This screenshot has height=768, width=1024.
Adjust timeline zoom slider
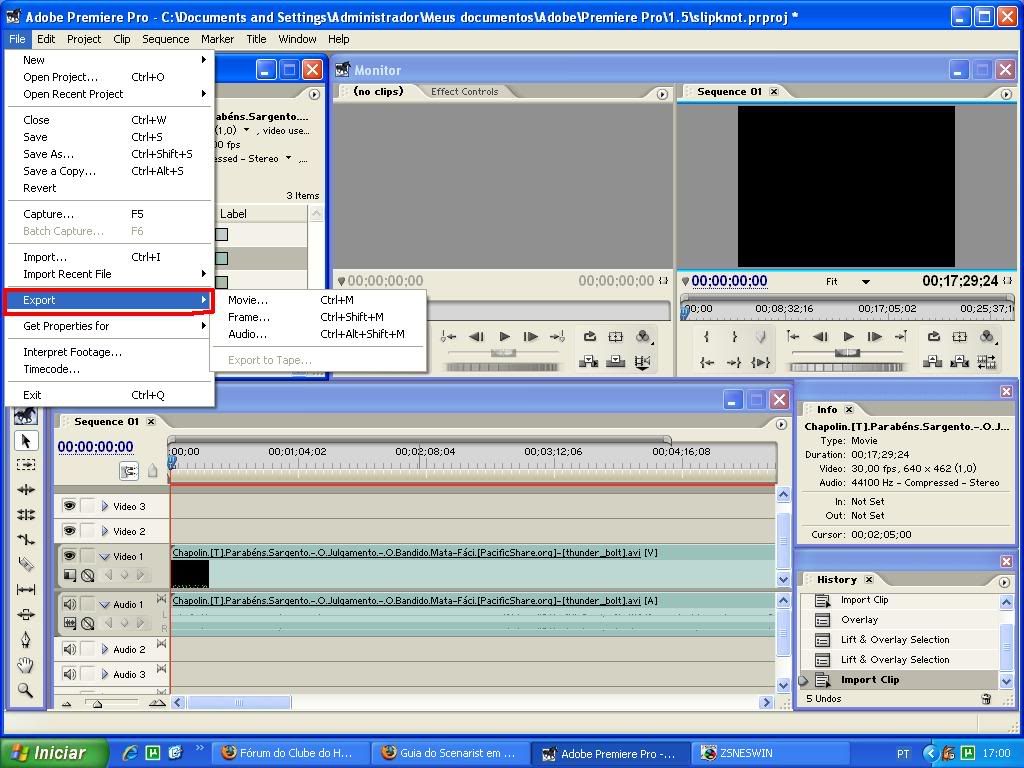[97, 704]
